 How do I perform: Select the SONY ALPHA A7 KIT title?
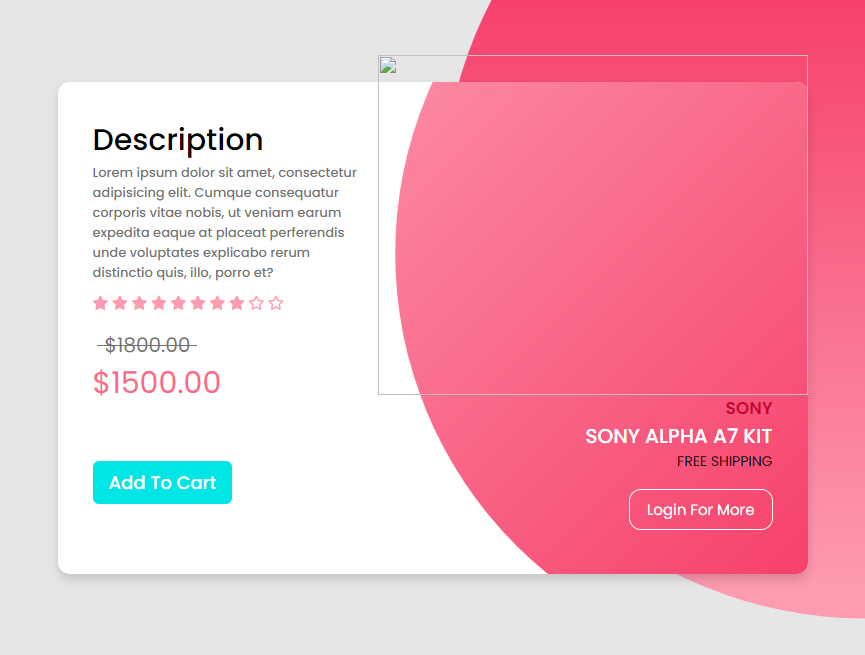[x=679, y=436]
